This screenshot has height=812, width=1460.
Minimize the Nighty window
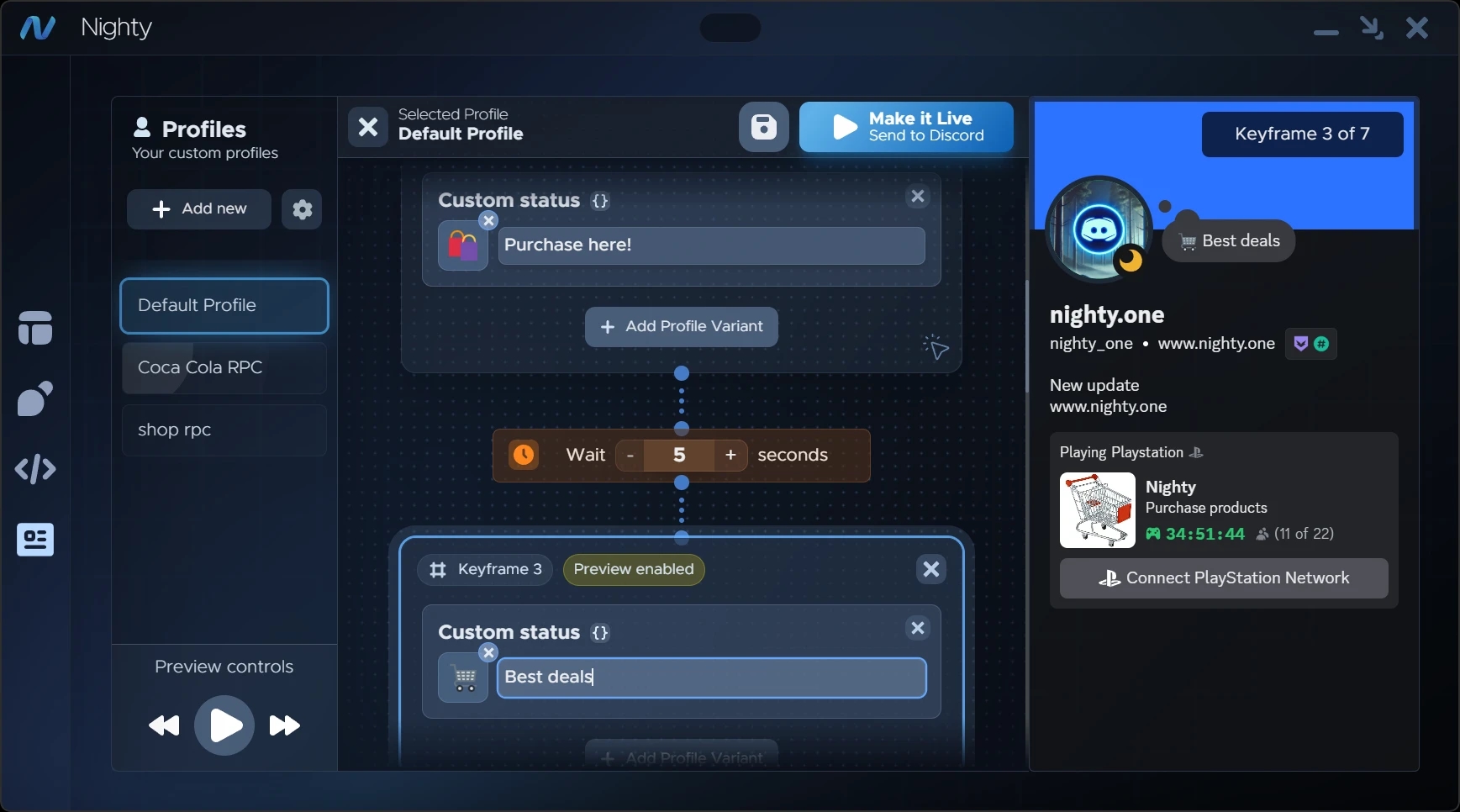point(1326,32)
